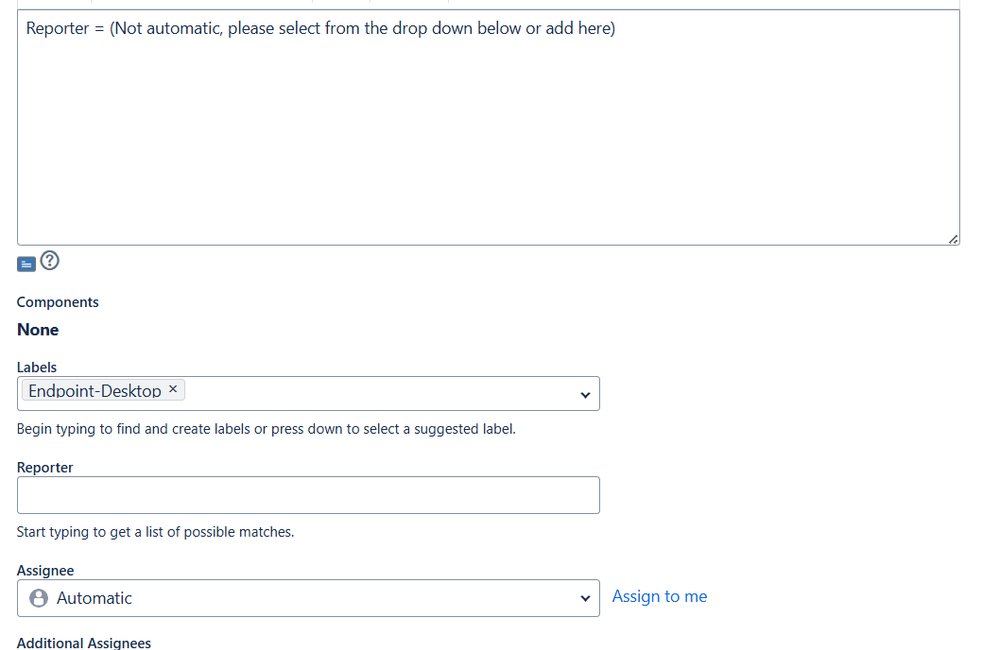999x650 pixels.
Task: Click the Labels field label
Action: point(37,367)
